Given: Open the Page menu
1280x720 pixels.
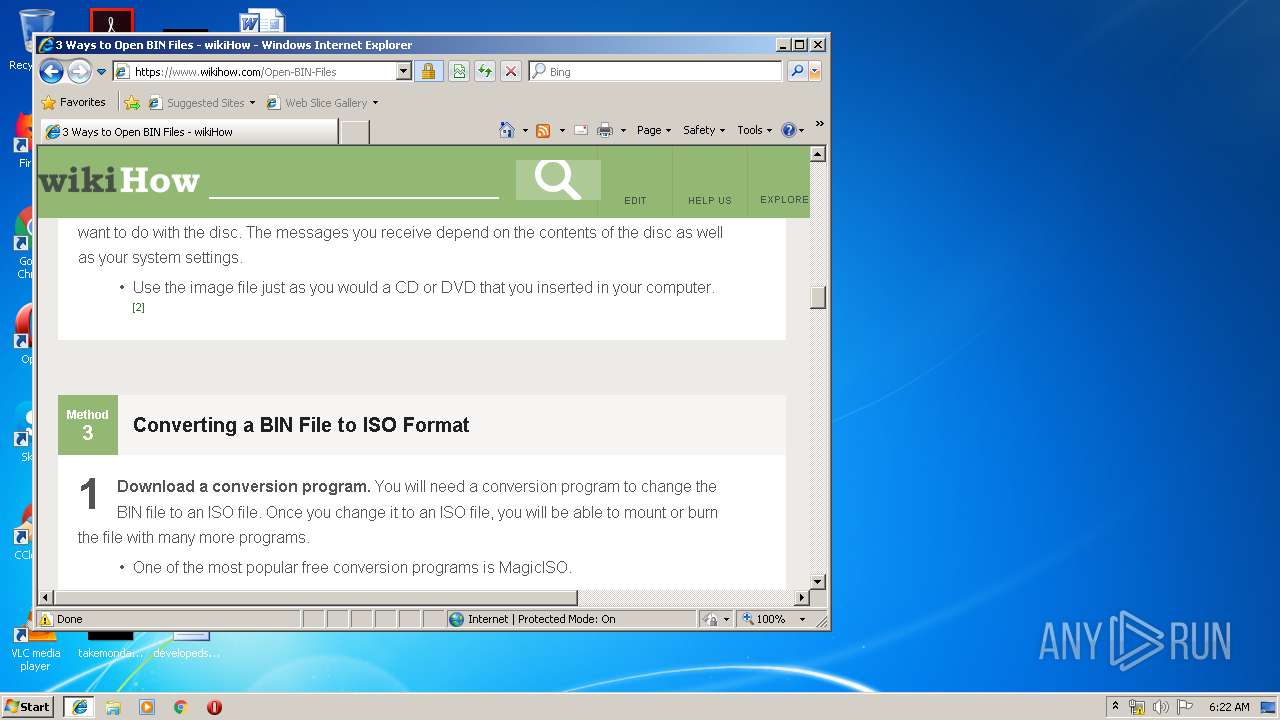Looking at the screenshot, I should pos(654,130).
